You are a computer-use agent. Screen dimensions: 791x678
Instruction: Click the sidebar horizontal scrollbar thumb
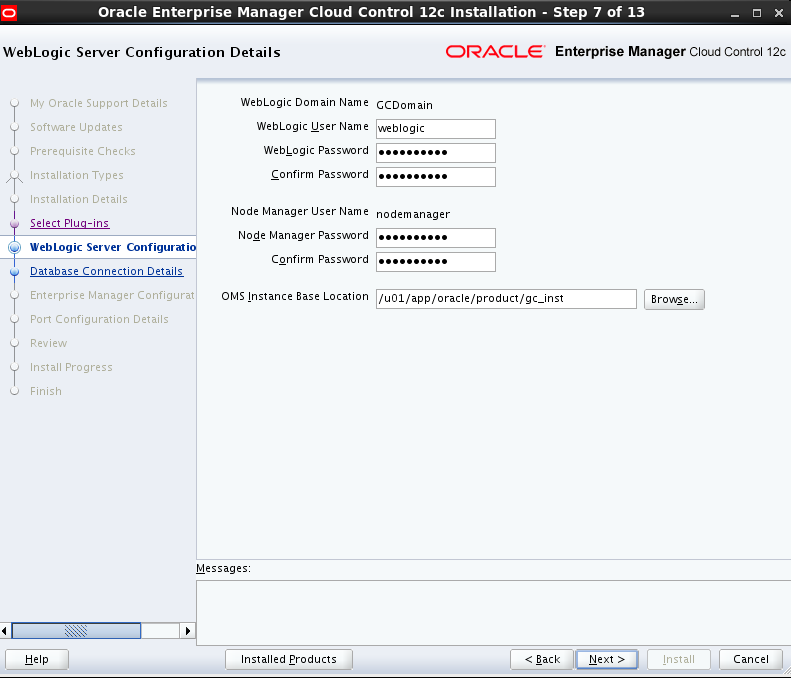76,631
